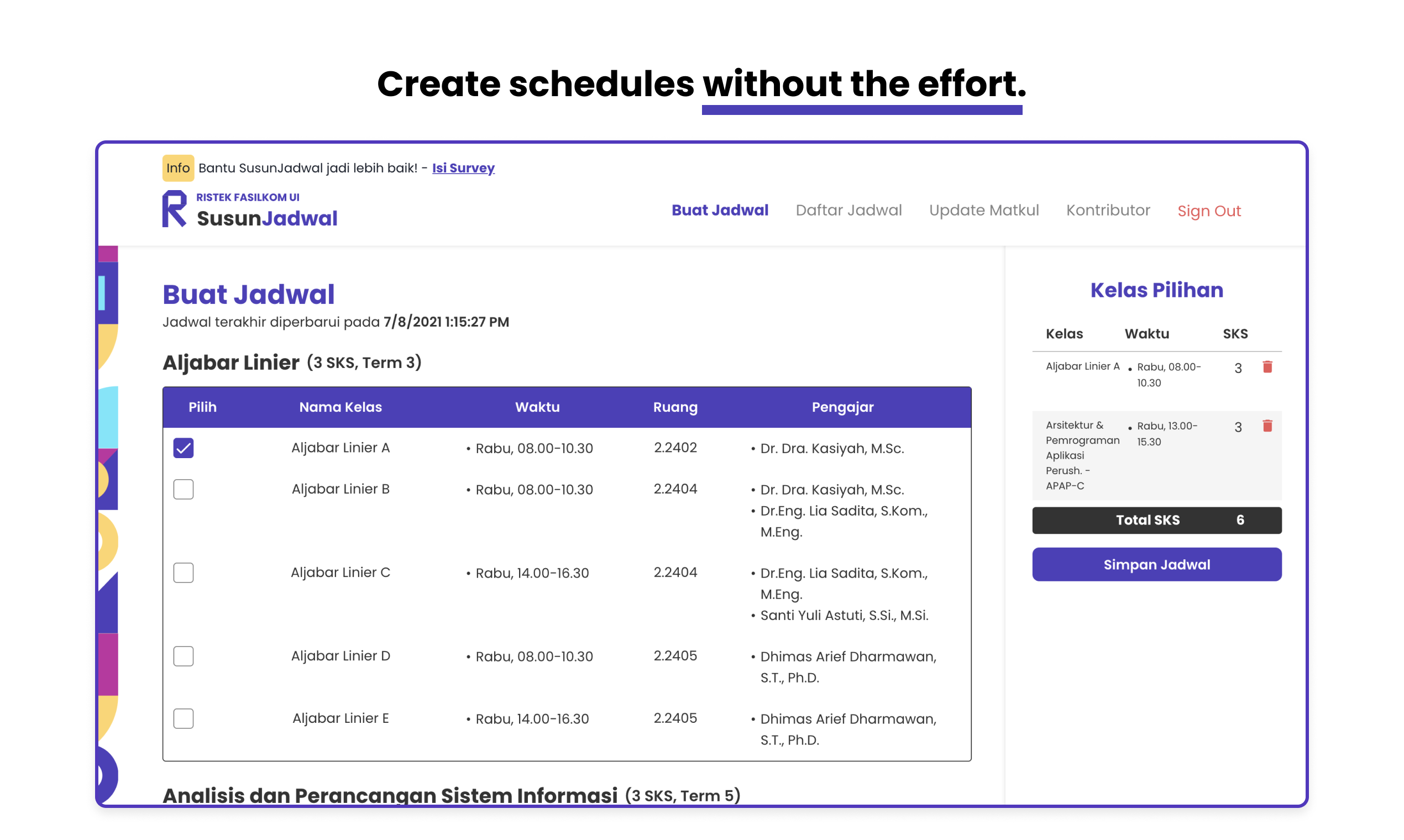Delete Aljabar Linier A from Kelas Pilihan
This screenshot has width=1404, height=840.
[1267, 367]
